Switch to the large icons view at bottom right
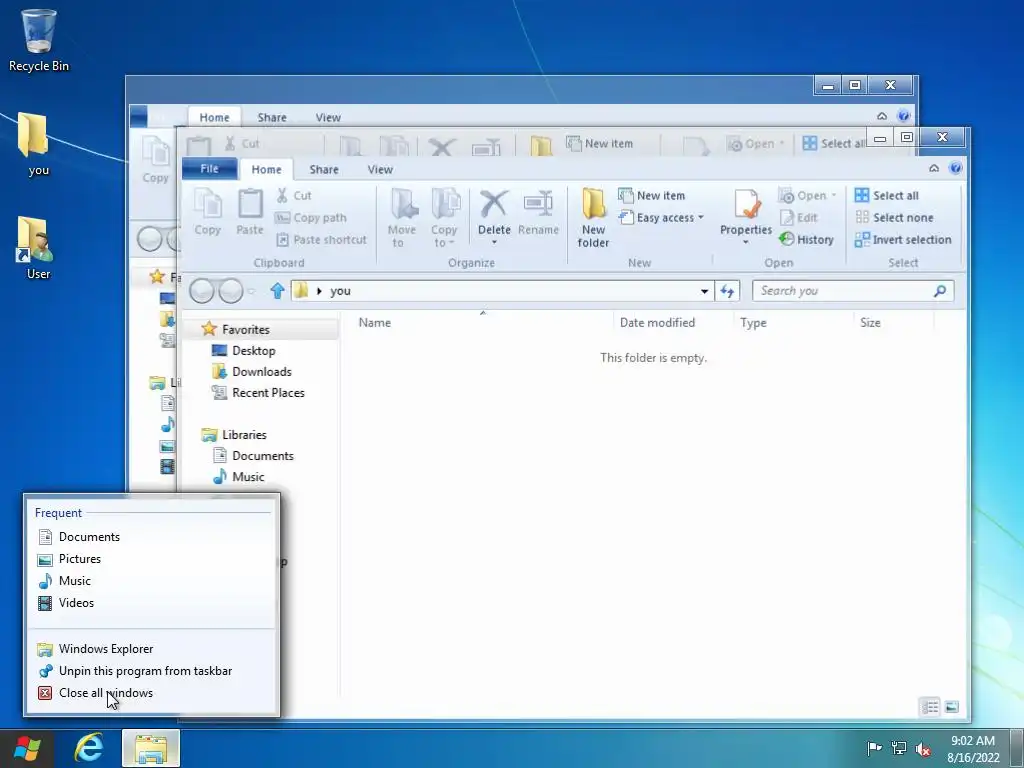1024x768 pixels. click(952, 707)
